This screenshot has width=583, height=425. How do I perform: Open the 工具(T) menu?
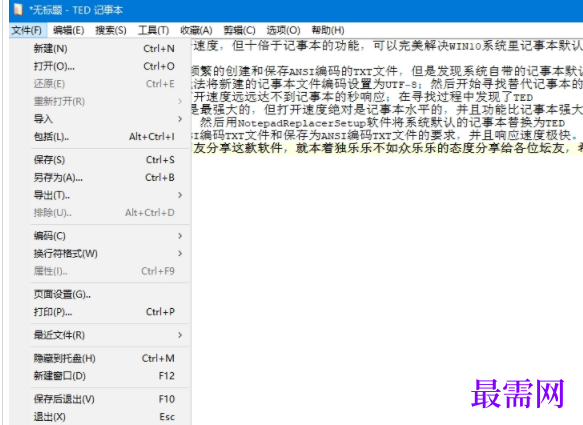153,30
